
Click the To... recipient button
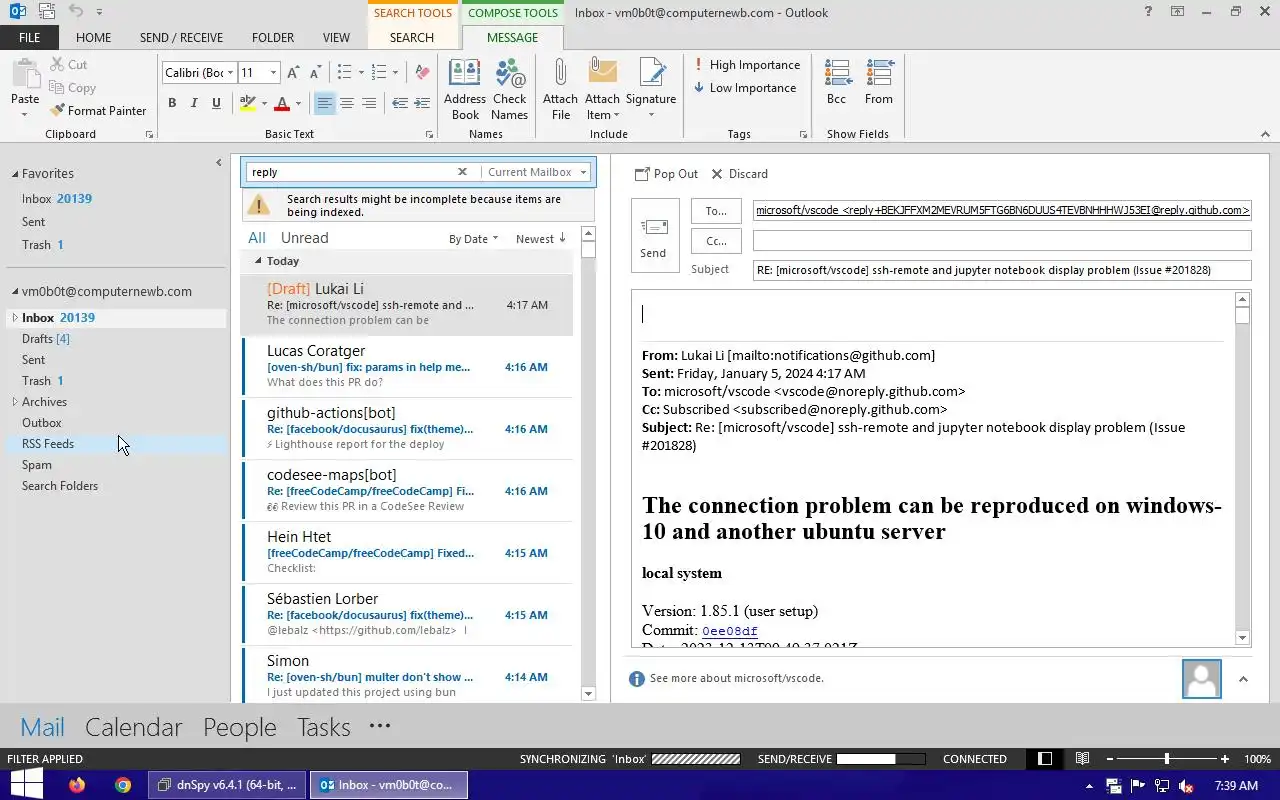[x=716, y=211]
